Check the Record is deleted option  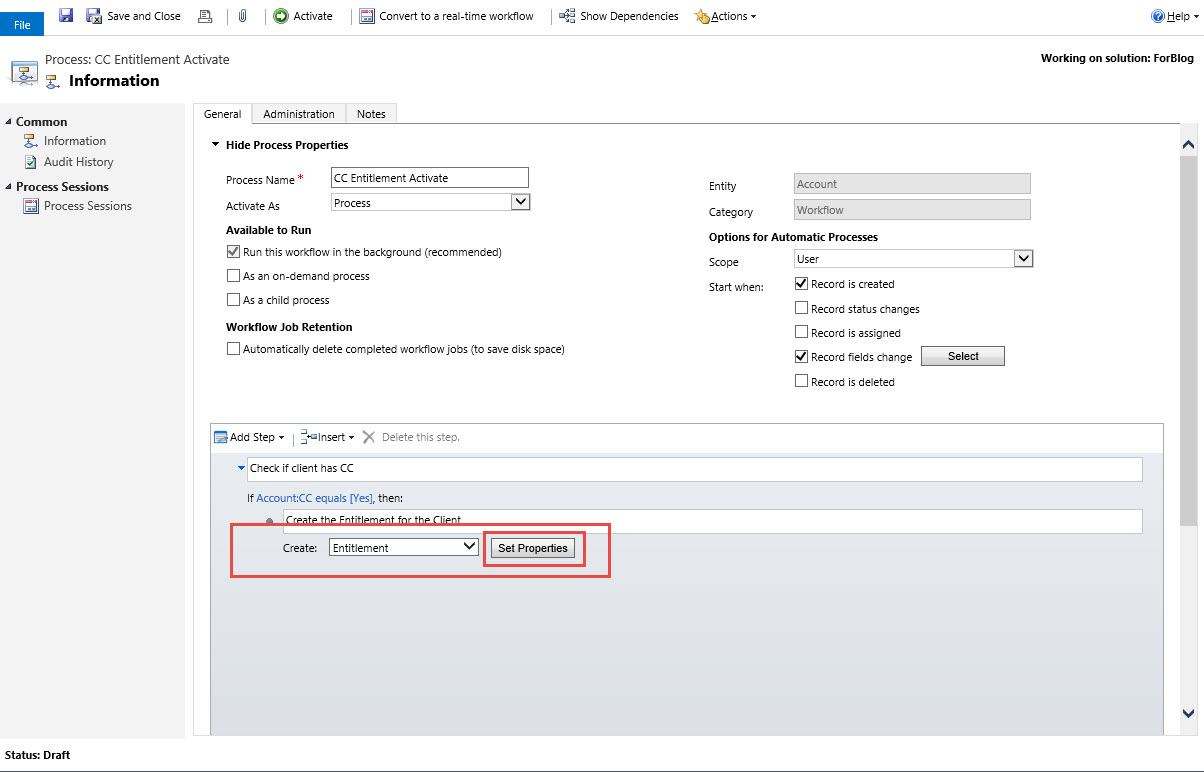click(801, 381)
